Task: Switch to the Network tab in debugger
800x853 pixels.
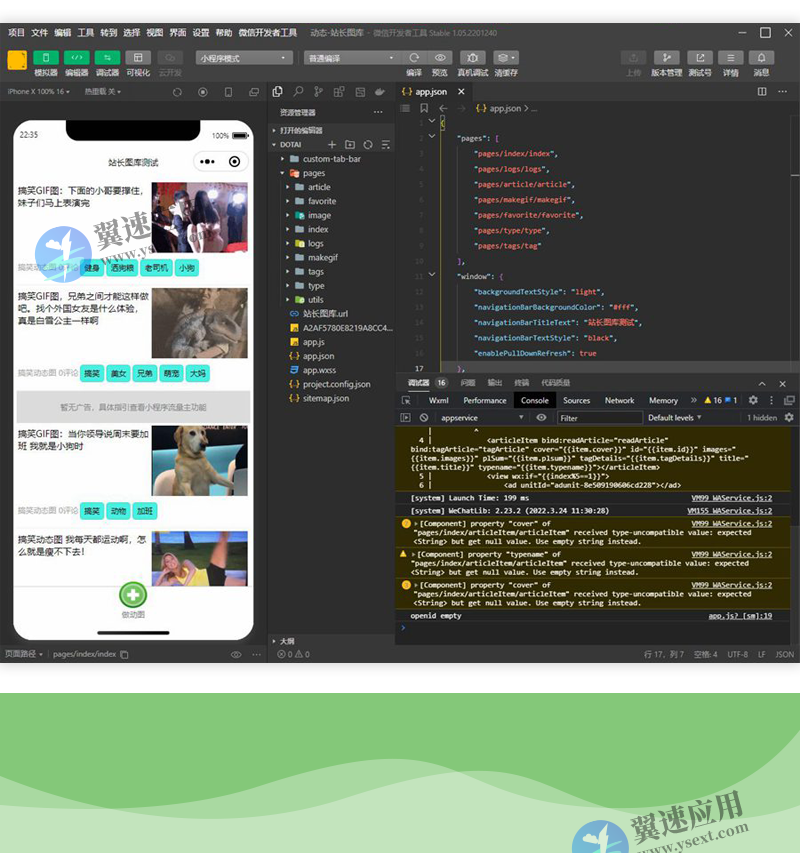Action: [620, 400]
